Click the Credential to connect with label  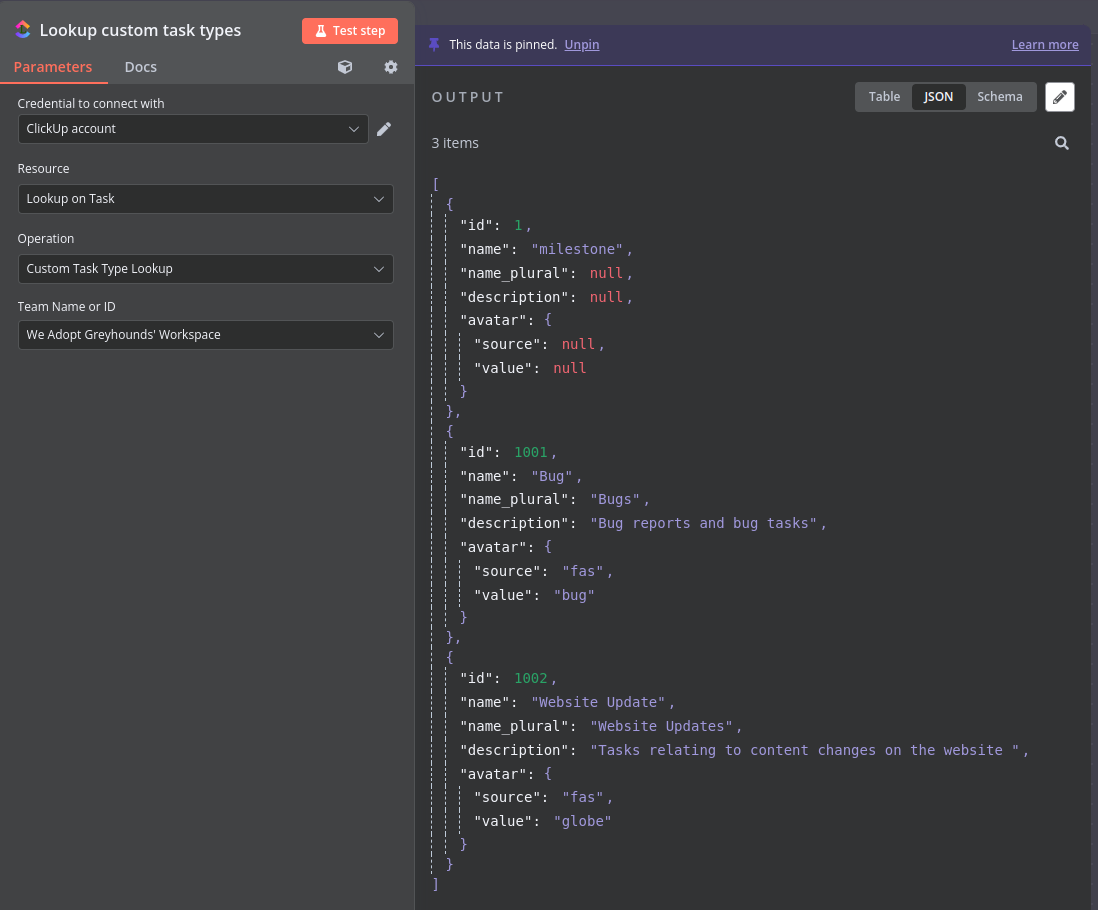coord(91,104)
